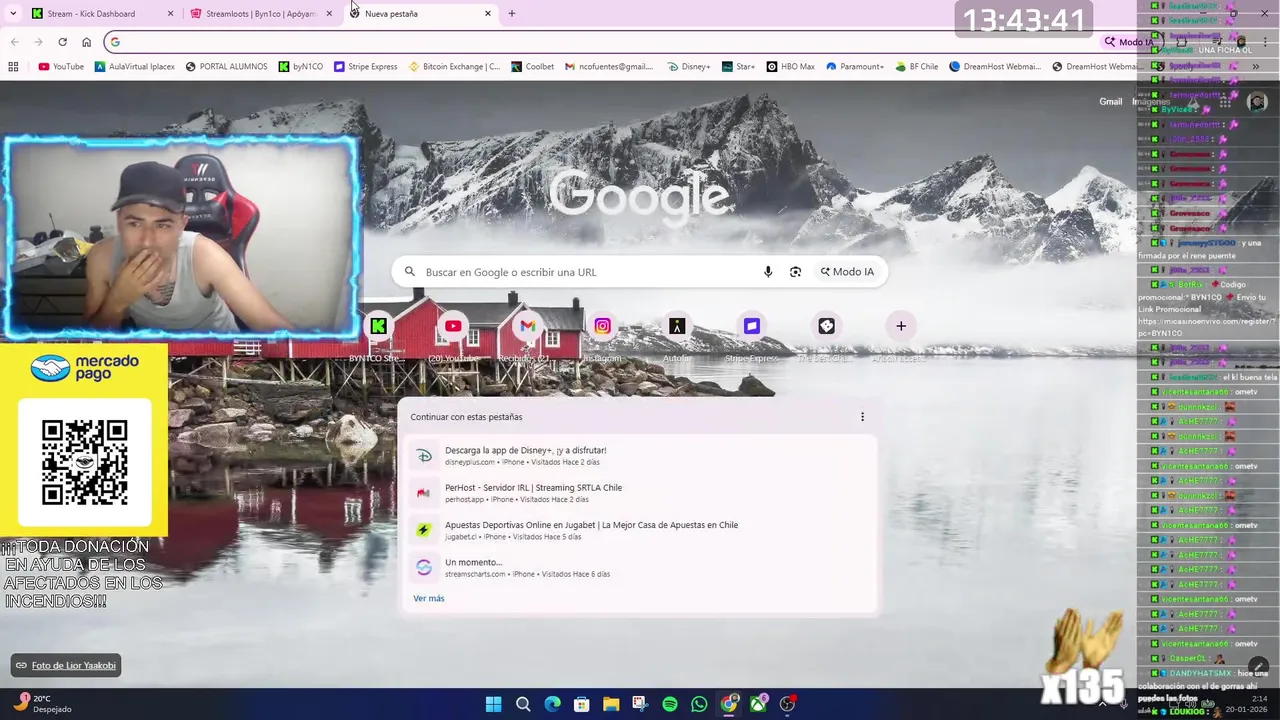Open ncofuentes@gmail bookmark
Screen dimensions: 1280x720
pyautogui.click(x=609, y=67)
